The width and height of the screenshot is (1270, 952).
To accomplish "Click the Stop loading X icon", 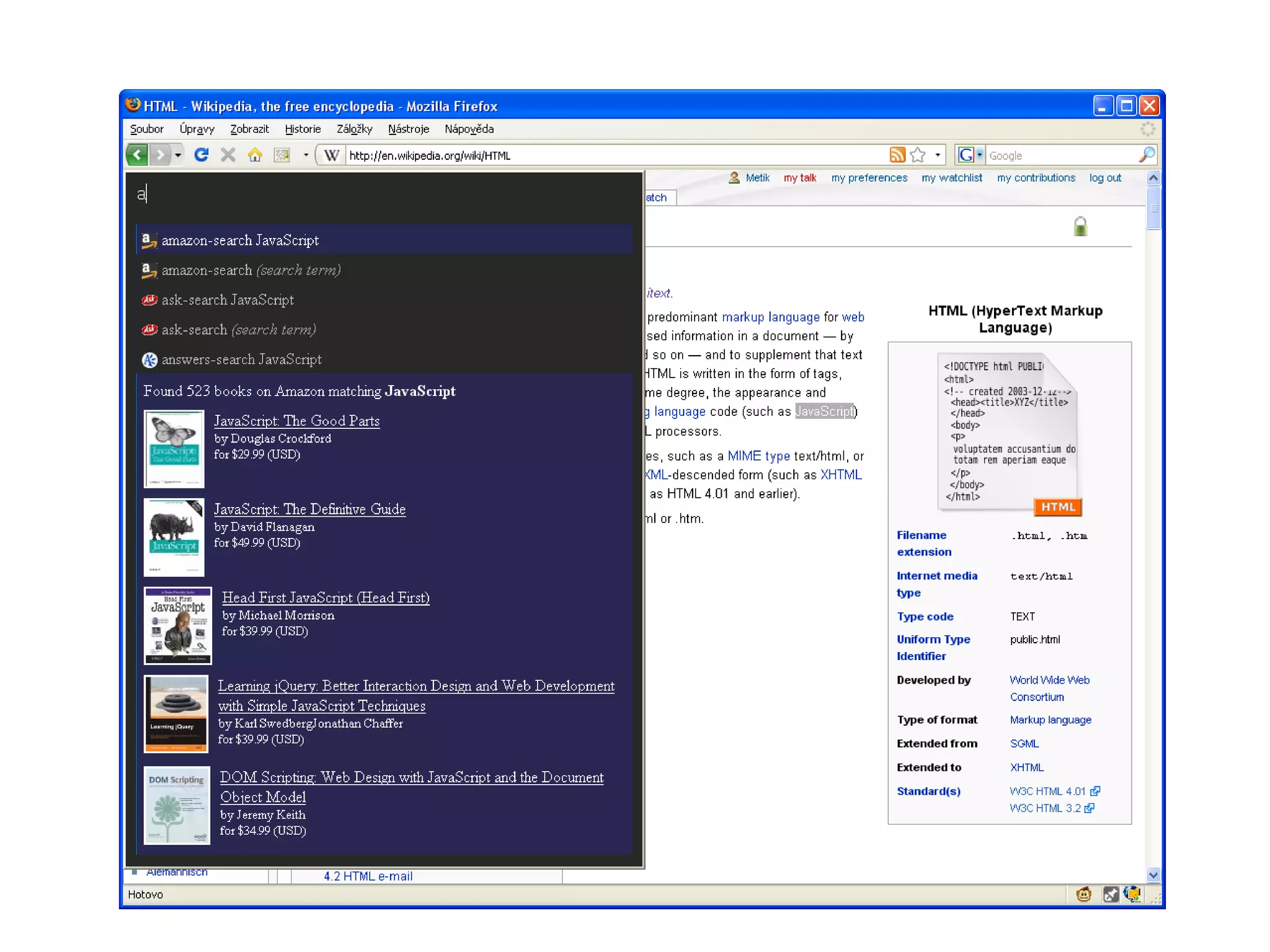I will pos(228,155).
